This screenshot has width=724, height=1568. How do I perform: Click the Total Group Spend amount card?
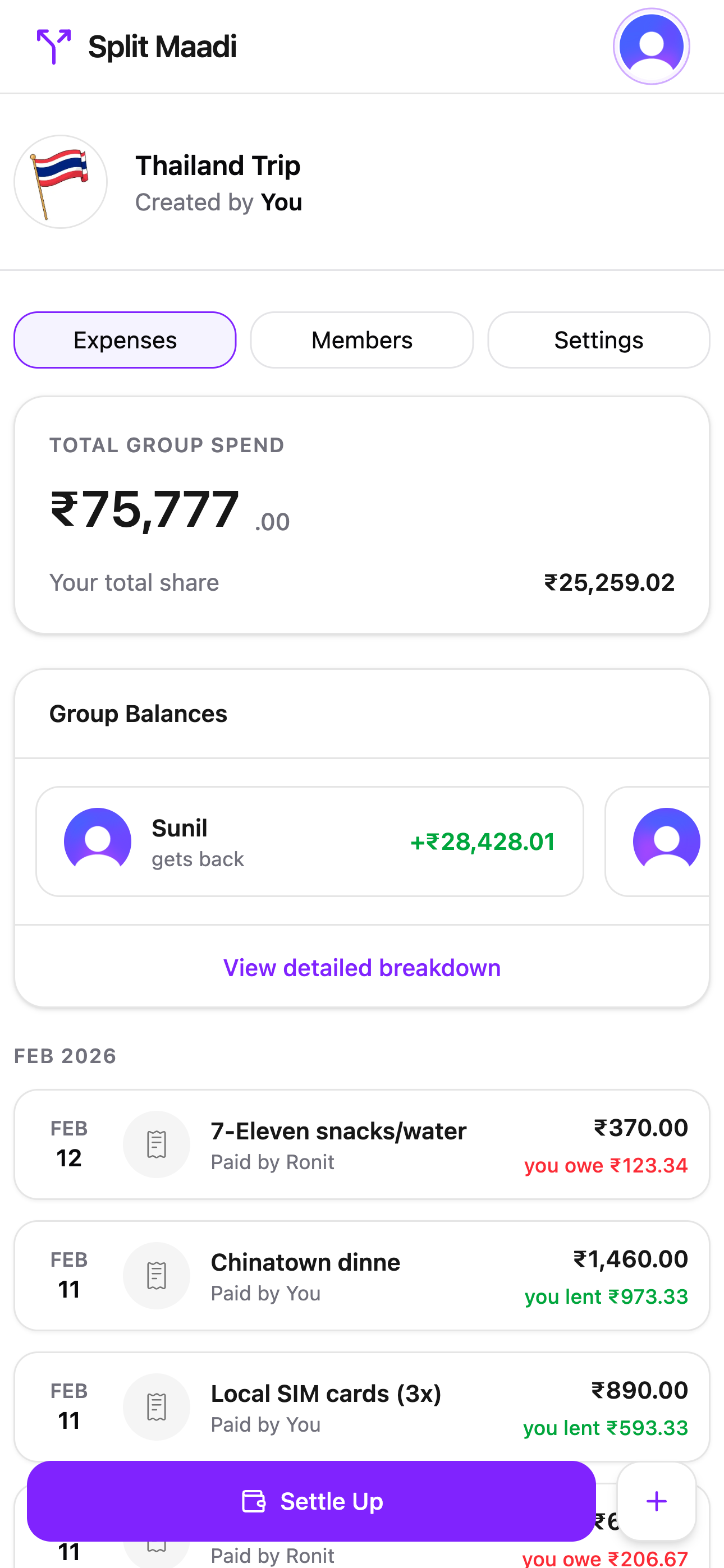pyautogui.click(x=361, y=515)
